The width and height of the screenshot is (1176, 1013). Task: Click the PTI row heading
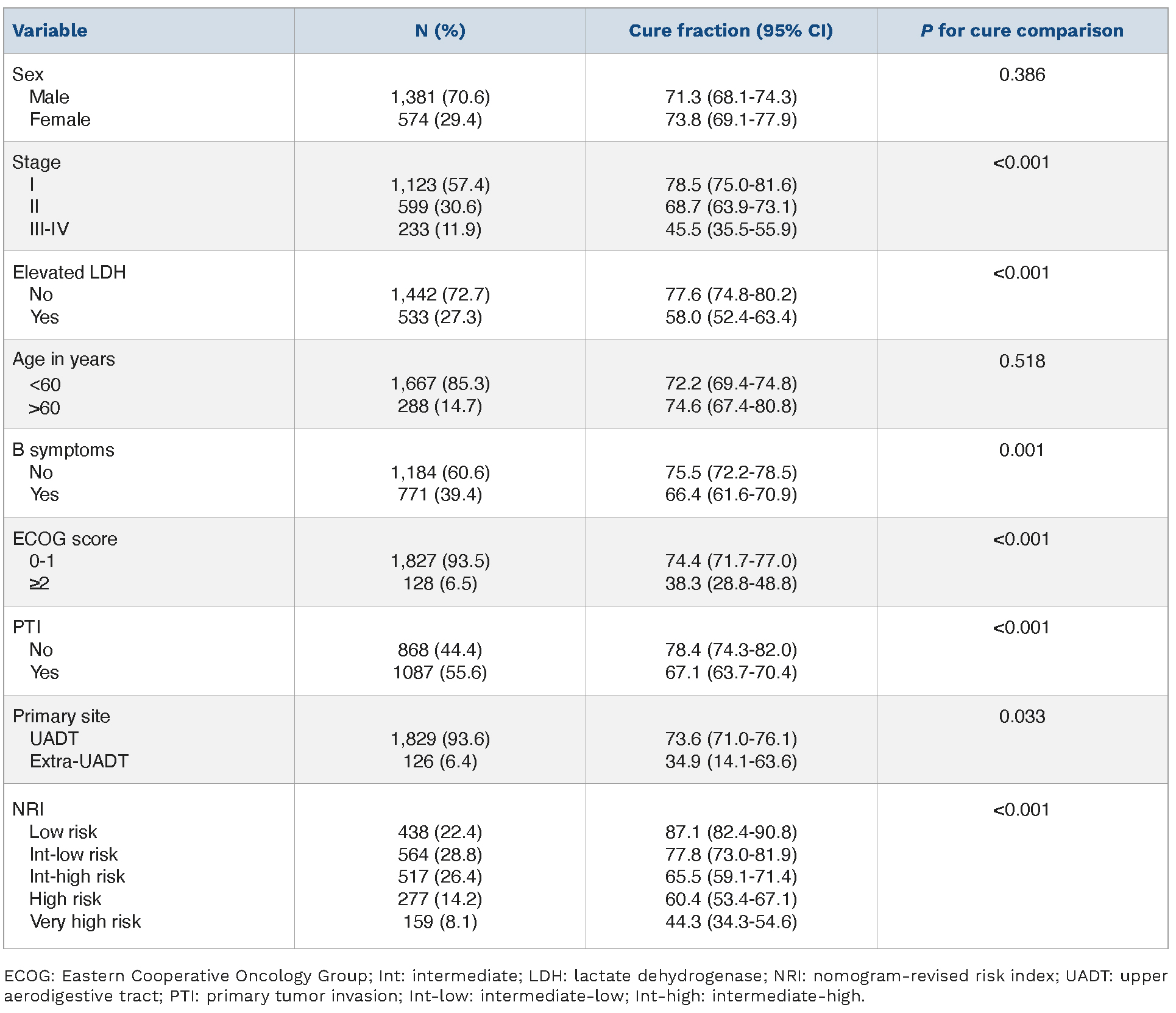[27, 627]
